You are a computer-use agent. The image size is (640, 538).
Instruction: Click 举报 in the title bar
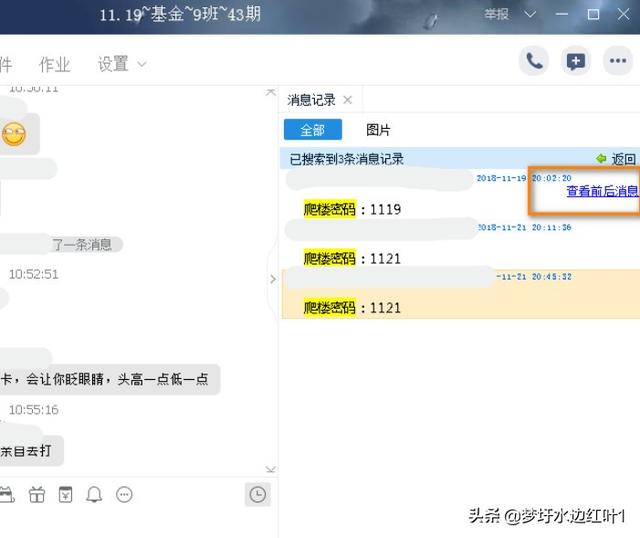[496, 14]
